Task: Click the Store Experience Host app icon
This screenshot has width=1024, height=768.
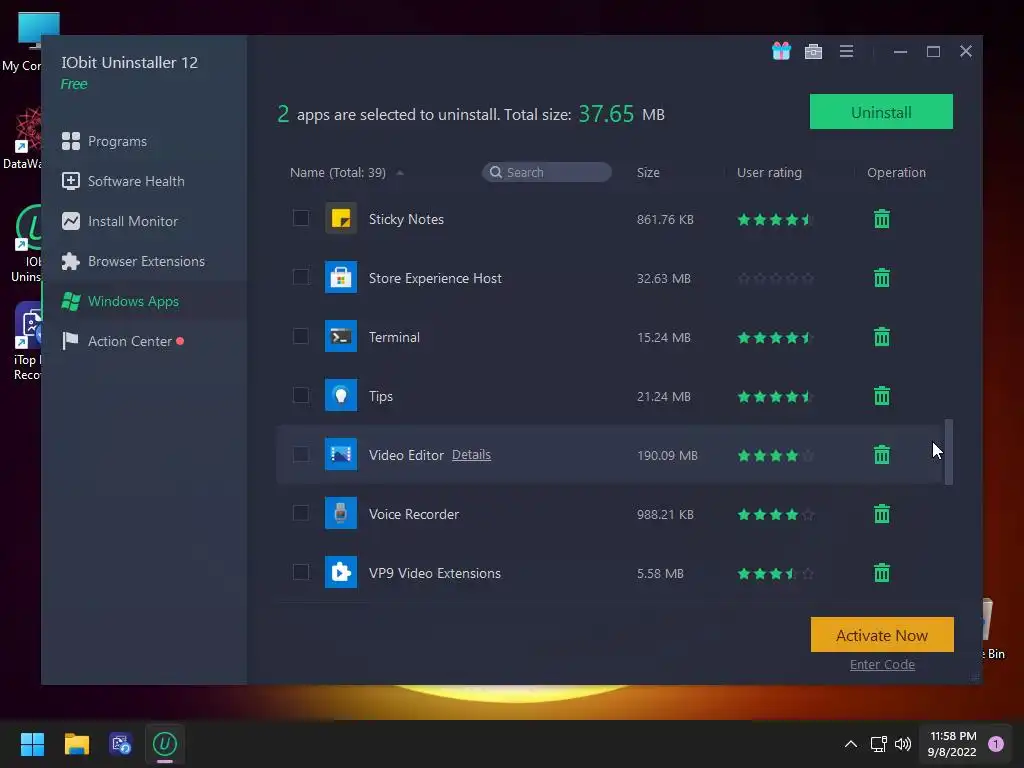Action: (341, 277)
